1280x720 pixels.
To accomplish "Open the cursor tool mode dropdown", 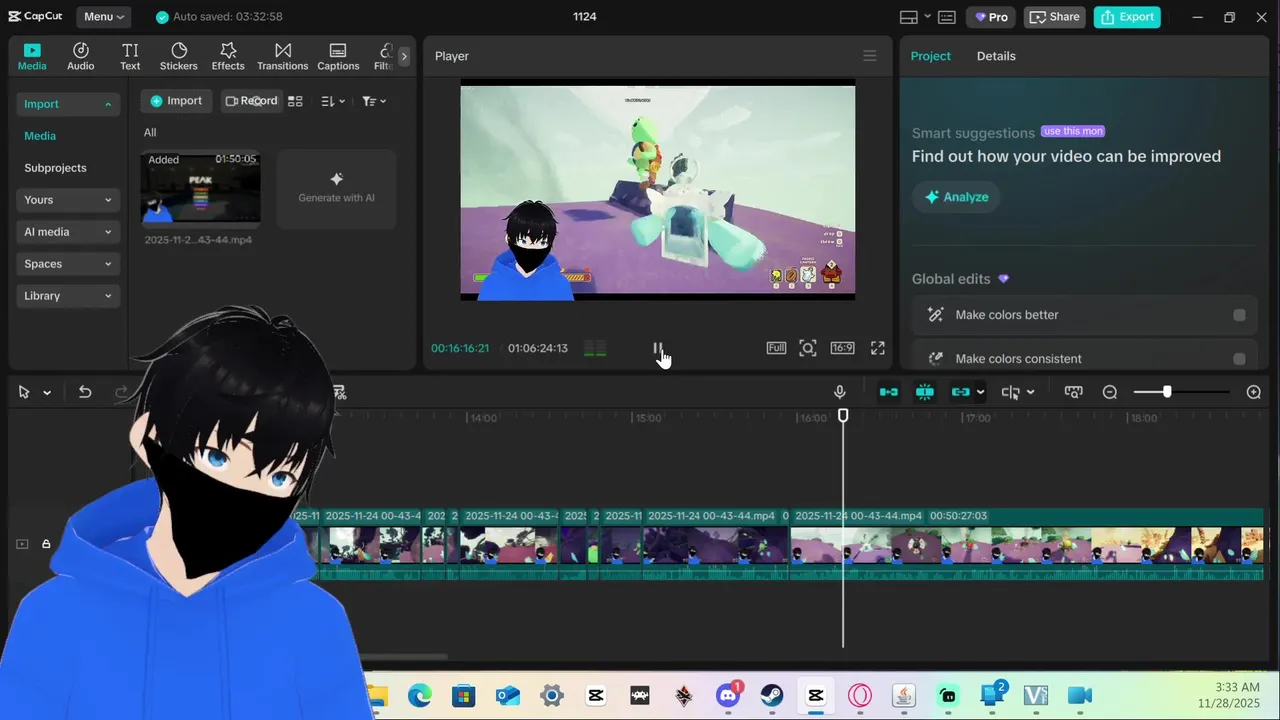I will click(46, 393).
